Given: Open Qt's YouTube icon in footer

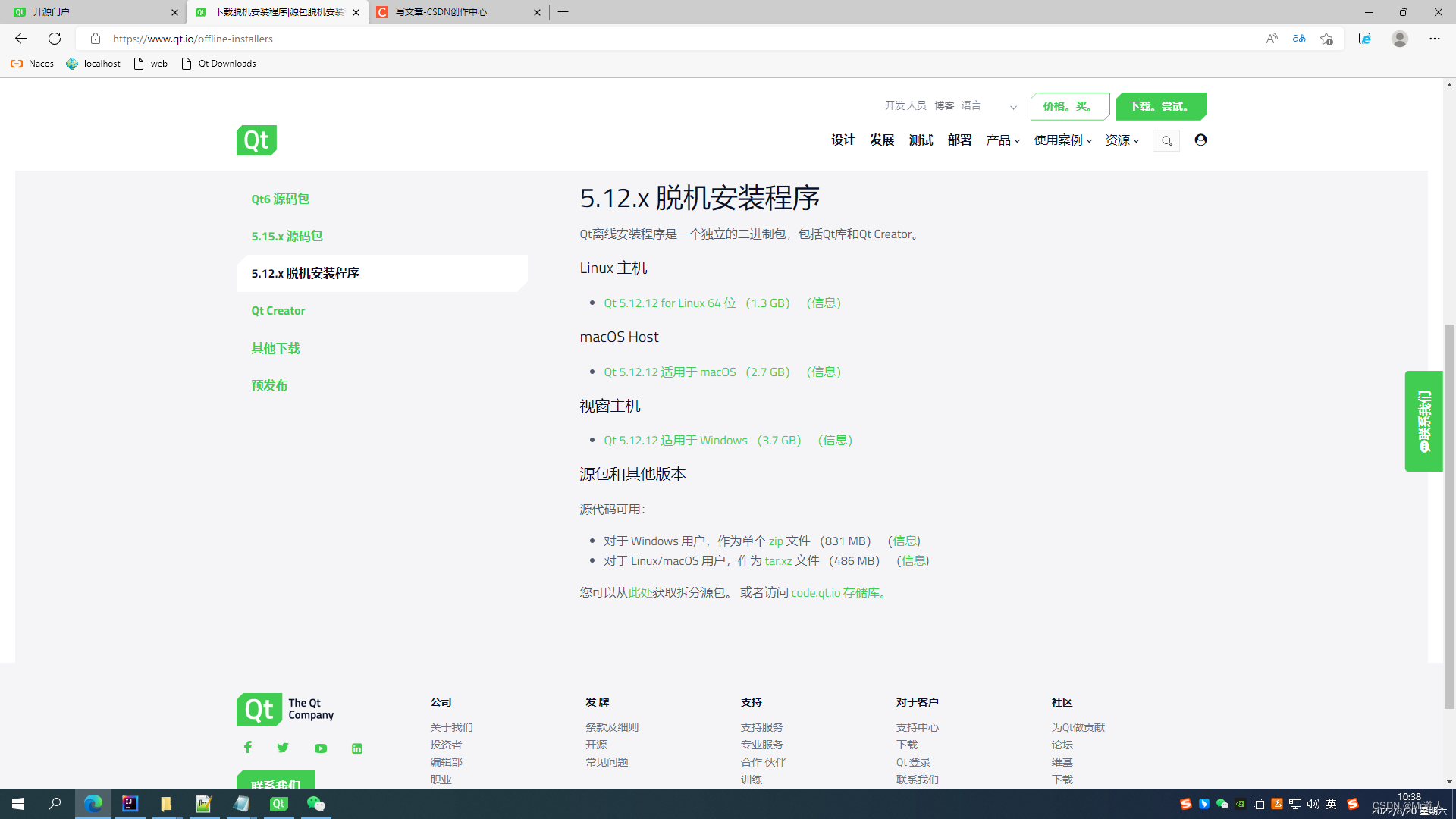Looking at the screenshot, I should (321, 748).
